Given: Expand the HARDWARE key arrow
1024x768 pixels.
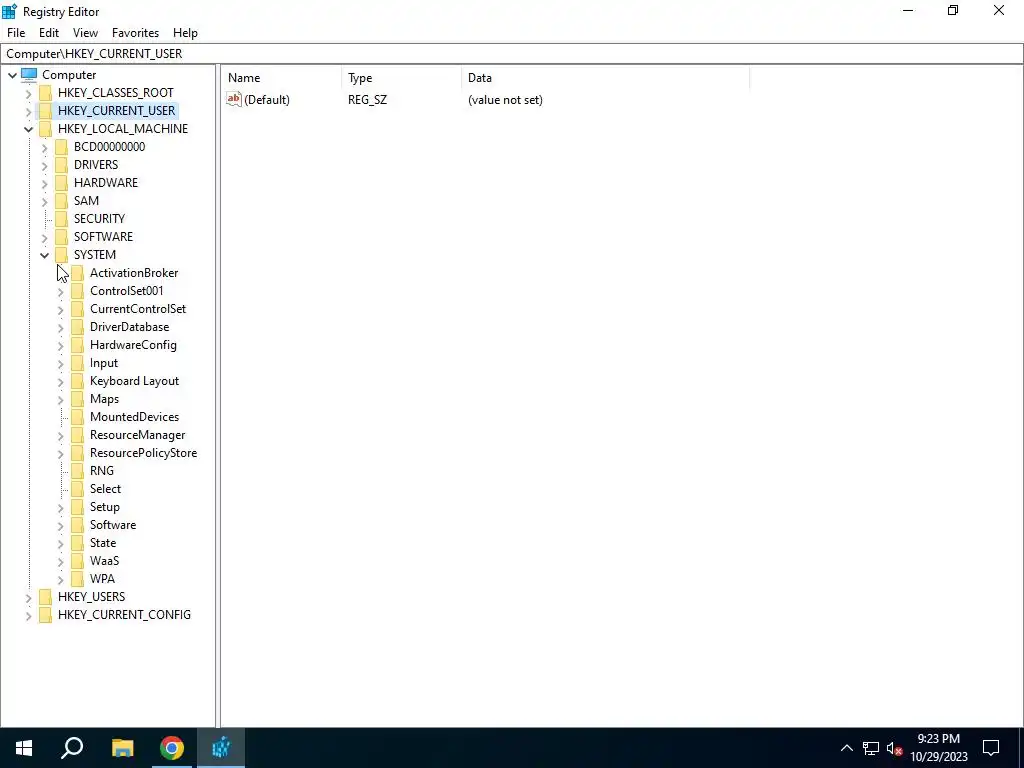Looking at the screenshot, I should [44, 184].
